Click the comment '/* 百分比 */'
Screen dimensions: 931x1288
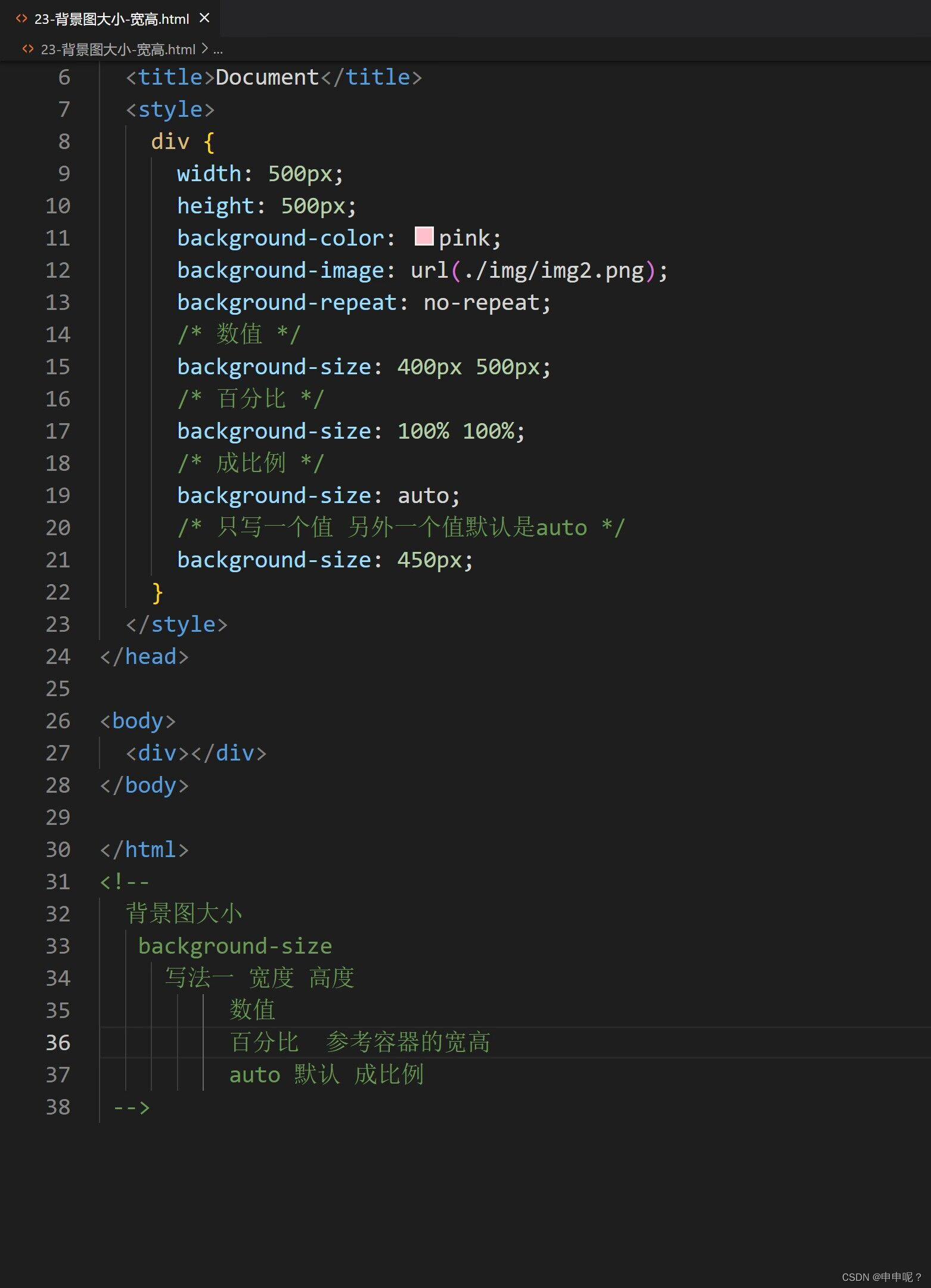(250, 399)
